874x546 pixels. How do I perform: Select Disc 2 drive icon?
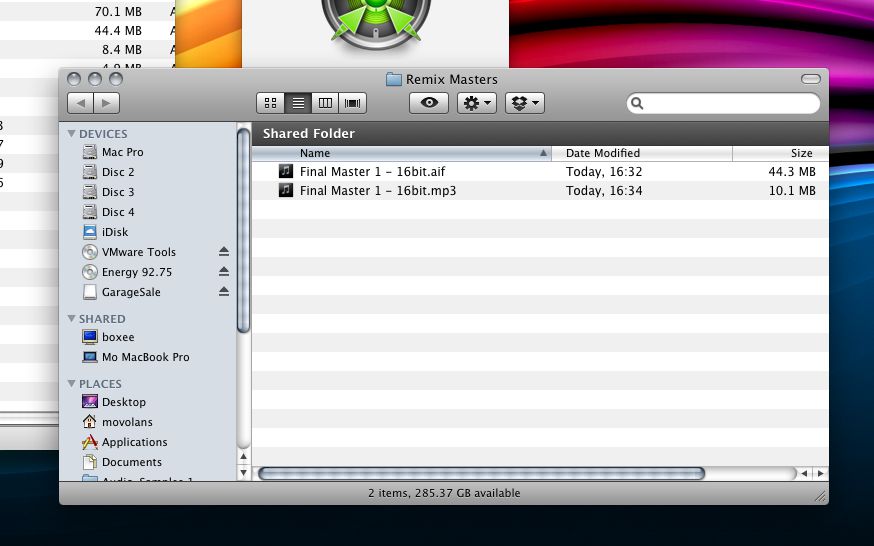pyautogui.click(x=90, y=172)
